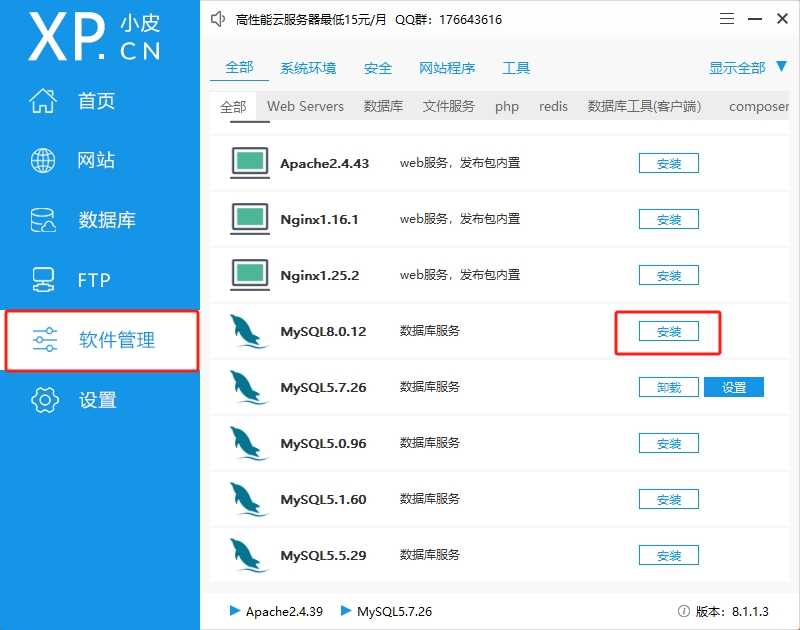Minimize the window
The height and width of the screenshot is (630, 800).
755,19
